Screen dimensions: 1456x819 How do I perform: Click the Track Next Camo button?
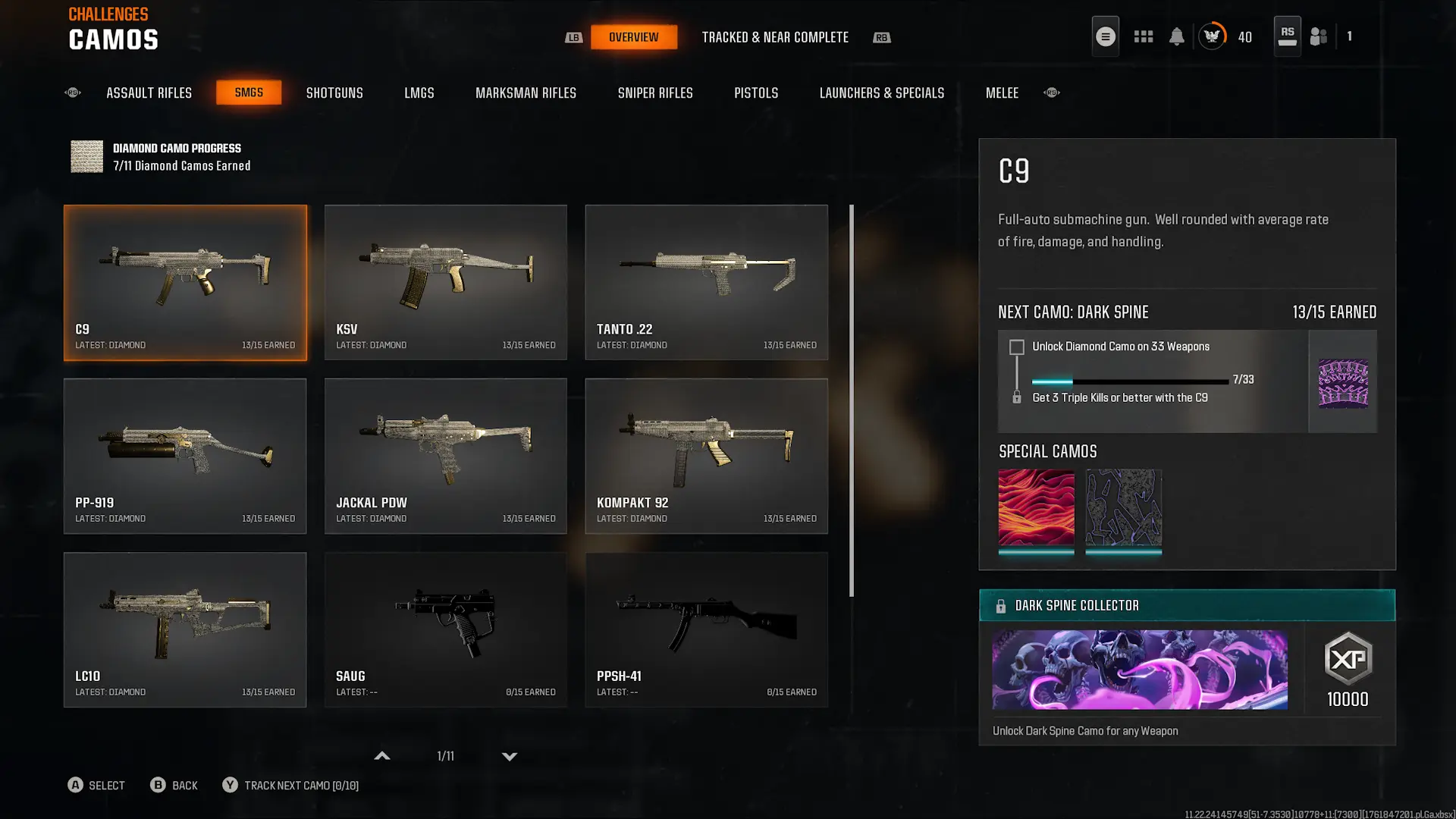pos(290,786)
